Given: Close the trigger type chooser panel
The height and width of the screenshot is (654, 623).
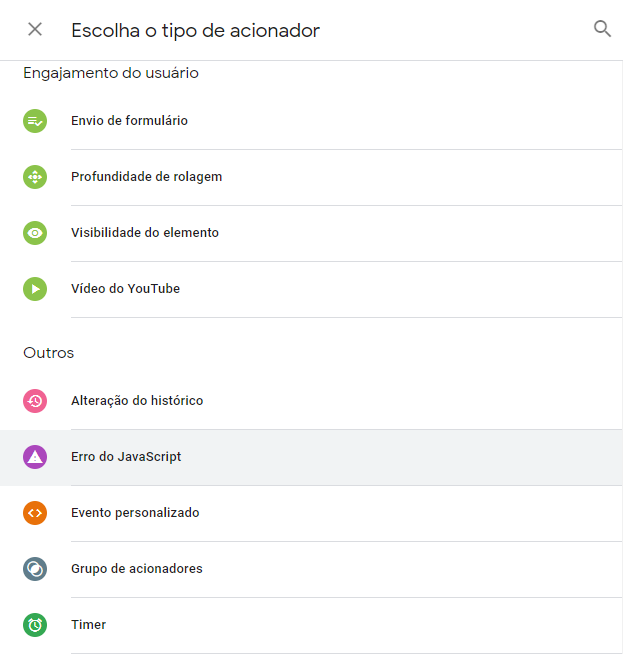Looking at the screenshot, I should point(35,29).
